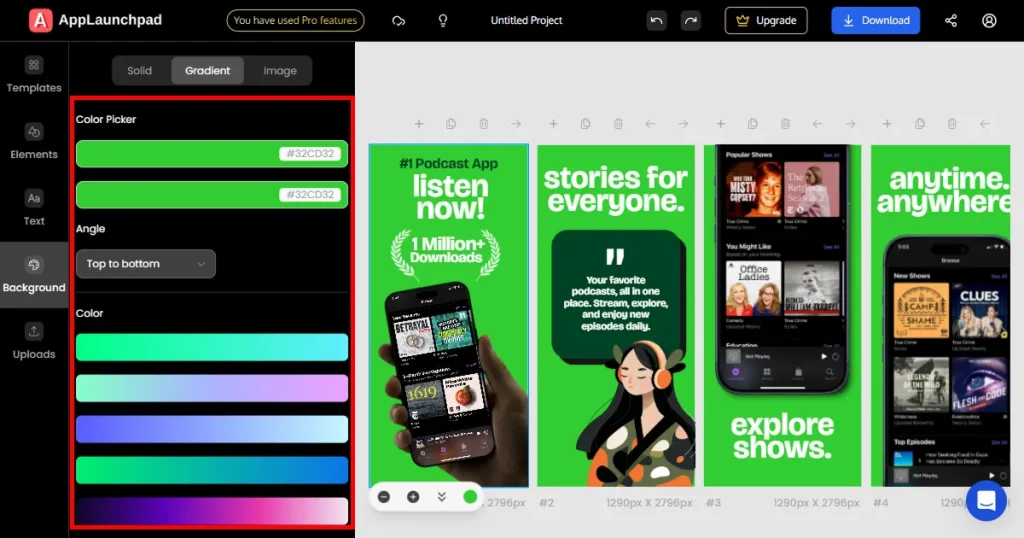Choose the green-to-blue gradient preset
Image resolution: width=1024 pixels, height=538 pixels.
(x=212, y=470)
